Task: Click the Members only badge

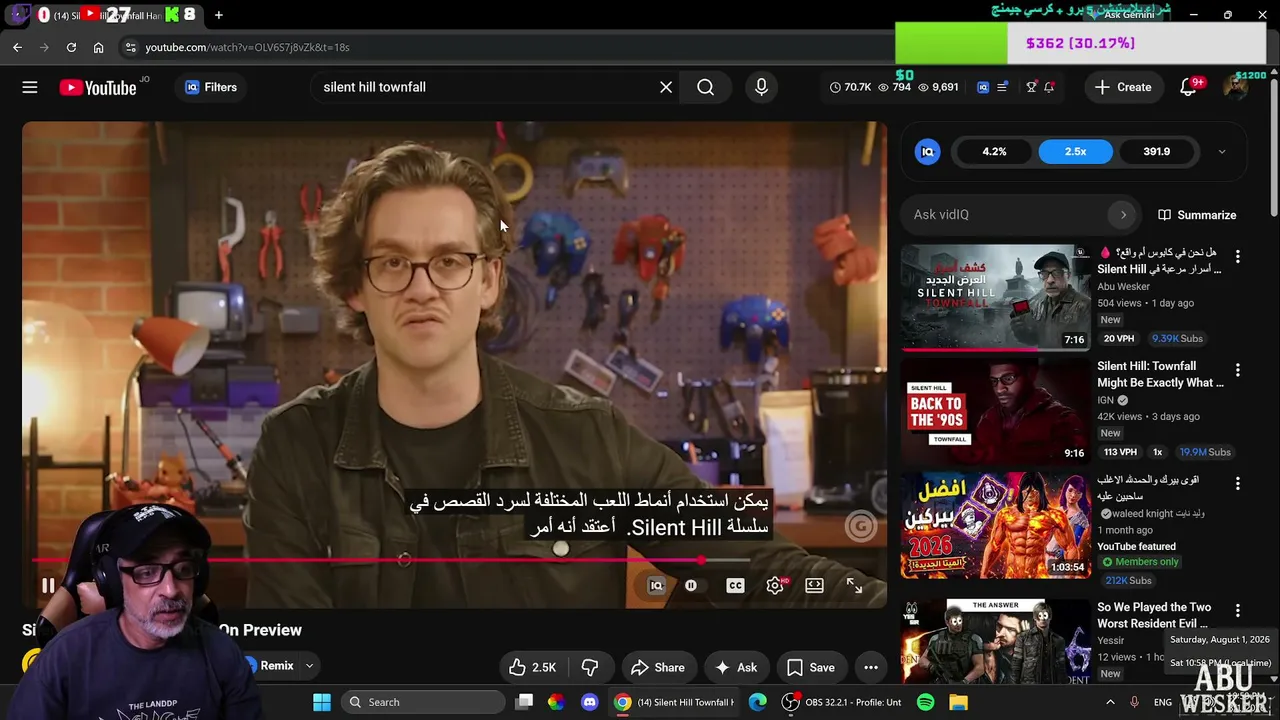Action: [x=1141, y=562]
